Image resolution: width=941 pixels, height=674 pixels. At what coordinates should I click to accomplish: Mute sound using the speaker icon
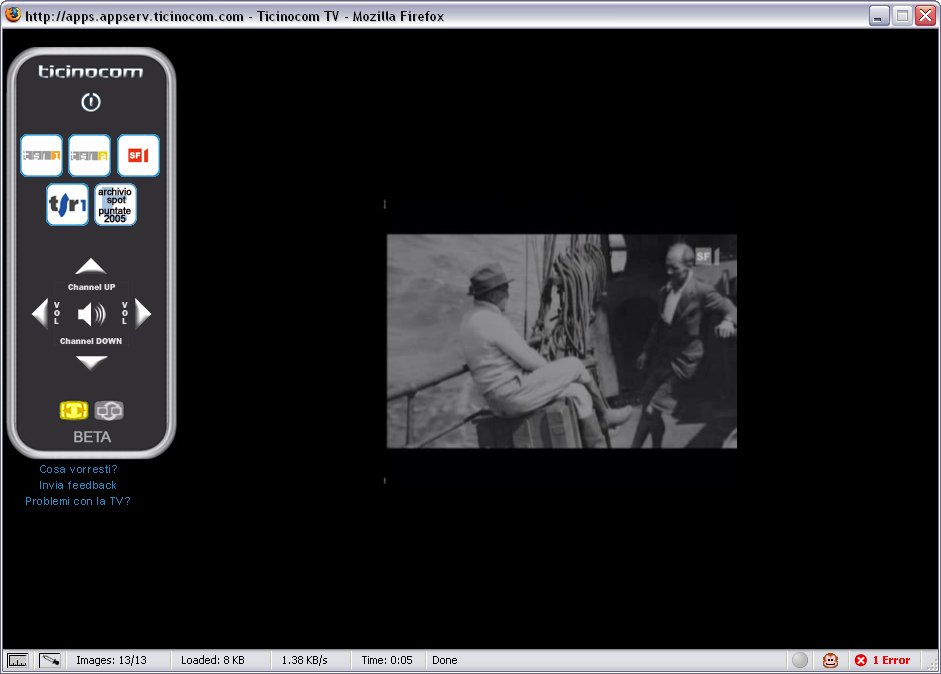(91, 314)
